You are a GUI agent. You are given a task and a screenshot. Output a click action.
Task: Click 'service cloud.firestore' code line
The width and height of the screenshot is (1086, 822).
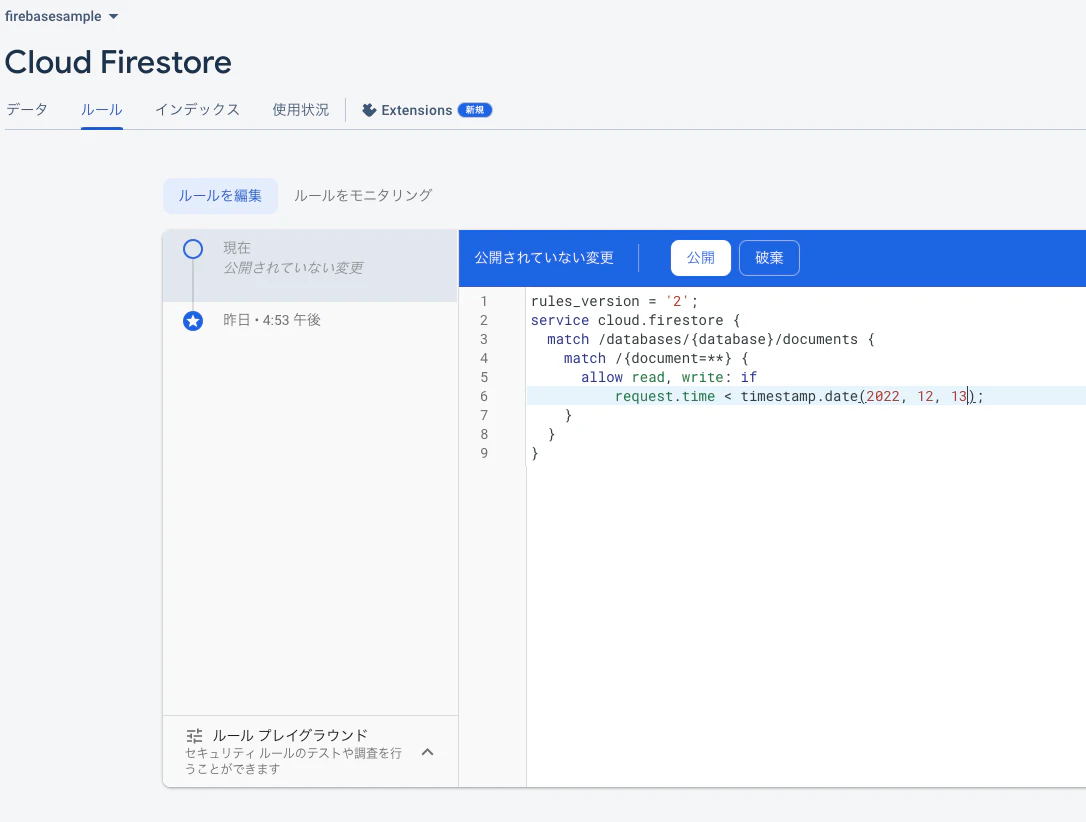(635, 320)
